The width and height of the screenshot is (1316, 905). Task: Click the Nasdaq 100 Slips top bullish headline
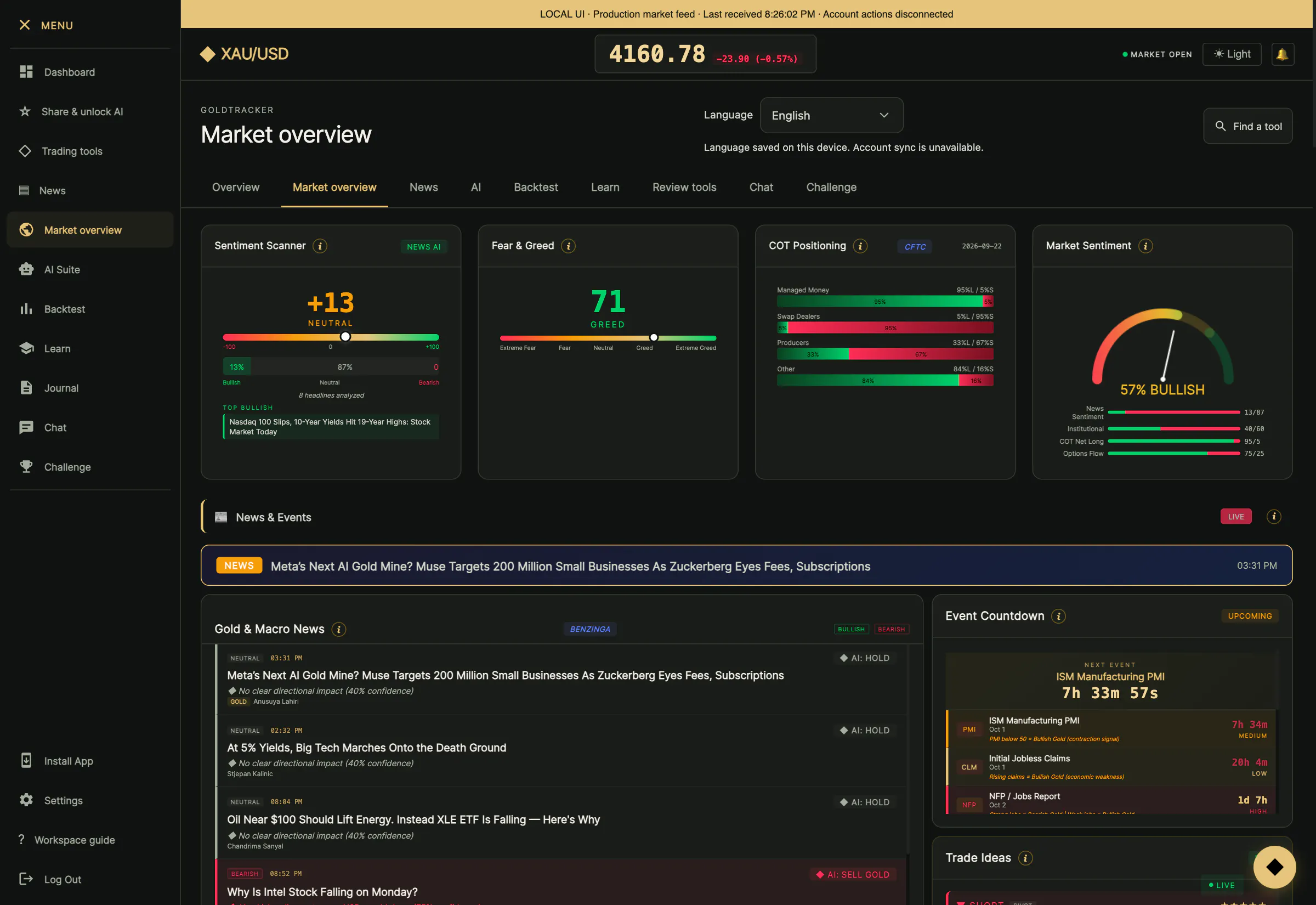point(331,426)
